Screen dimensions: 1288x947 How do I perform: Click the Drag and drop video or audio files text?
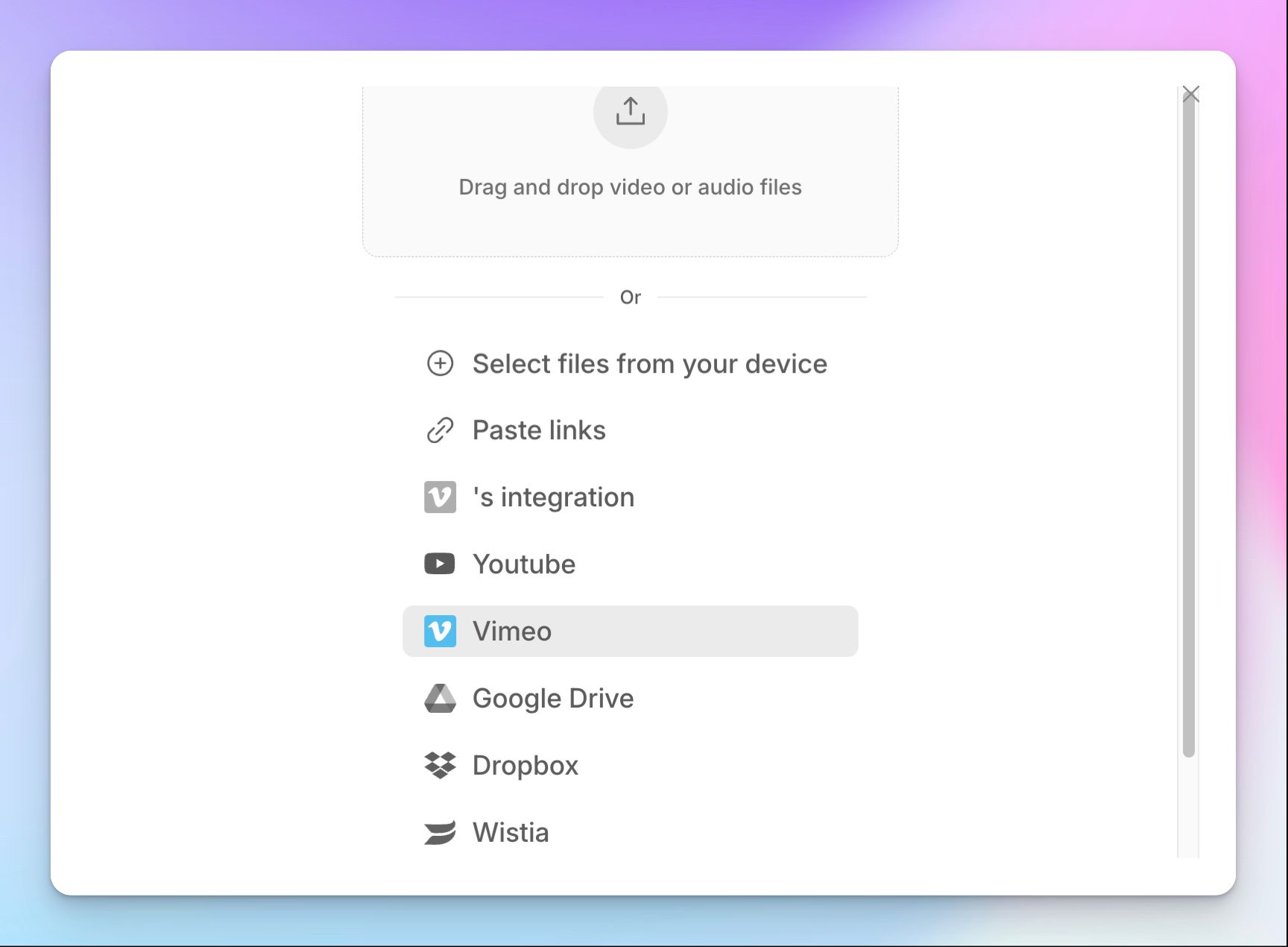pyautogui.click(x=631, y=187)
